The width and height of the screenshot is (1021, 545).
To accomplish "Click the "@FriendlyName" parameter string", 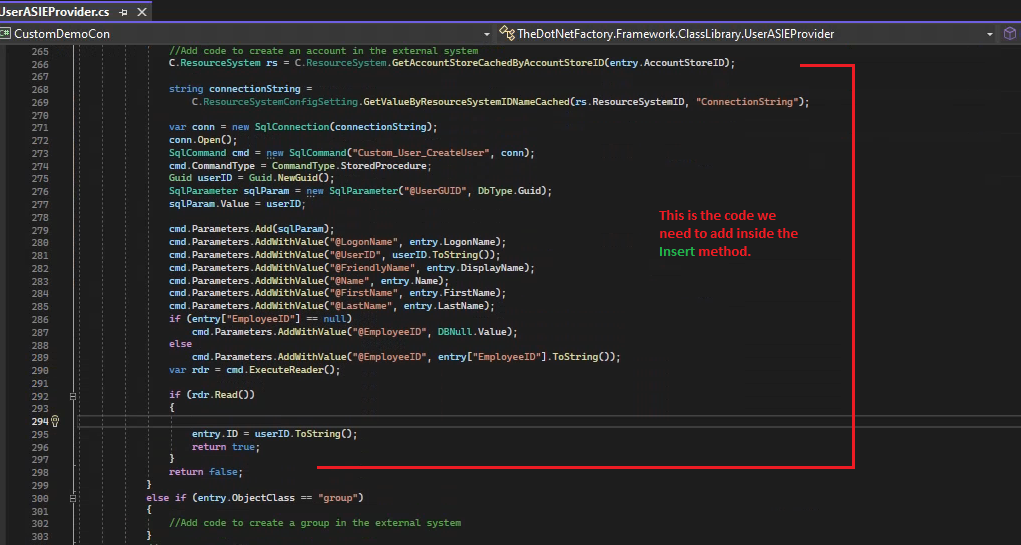I will [372, 268].
